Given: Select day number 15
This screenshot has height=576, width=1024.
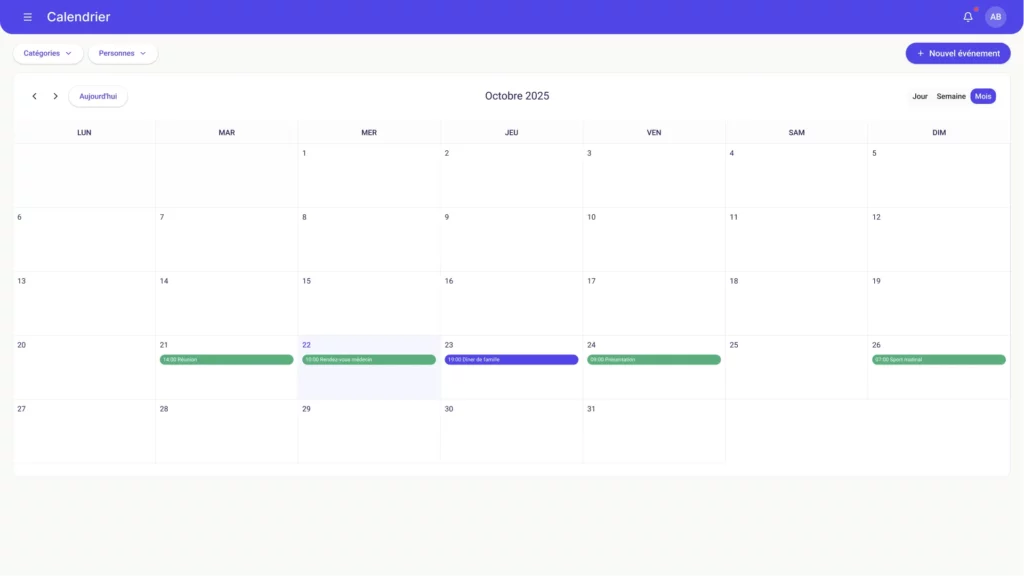Looking at the screenshot, I should click(x=306, y=281).
